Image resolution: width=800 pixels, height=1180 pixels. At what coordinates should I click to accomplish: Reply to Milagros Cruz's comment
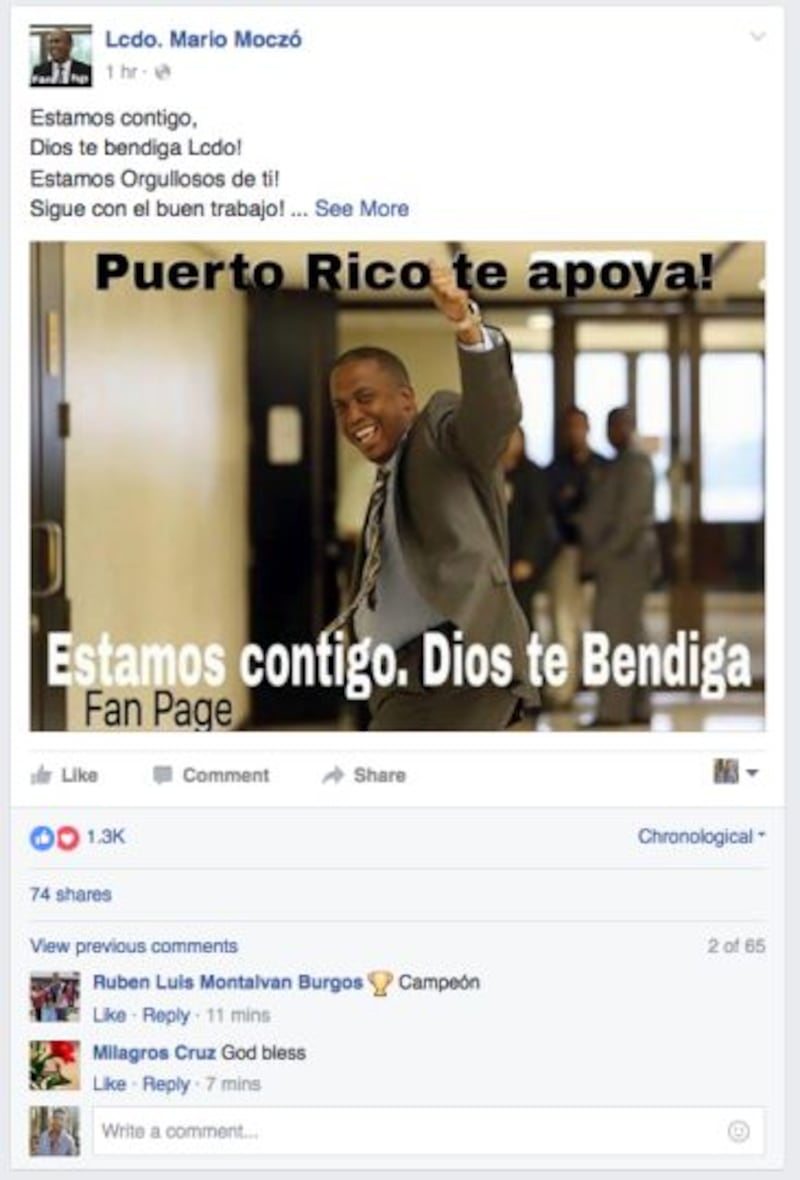pos(166,1084)
